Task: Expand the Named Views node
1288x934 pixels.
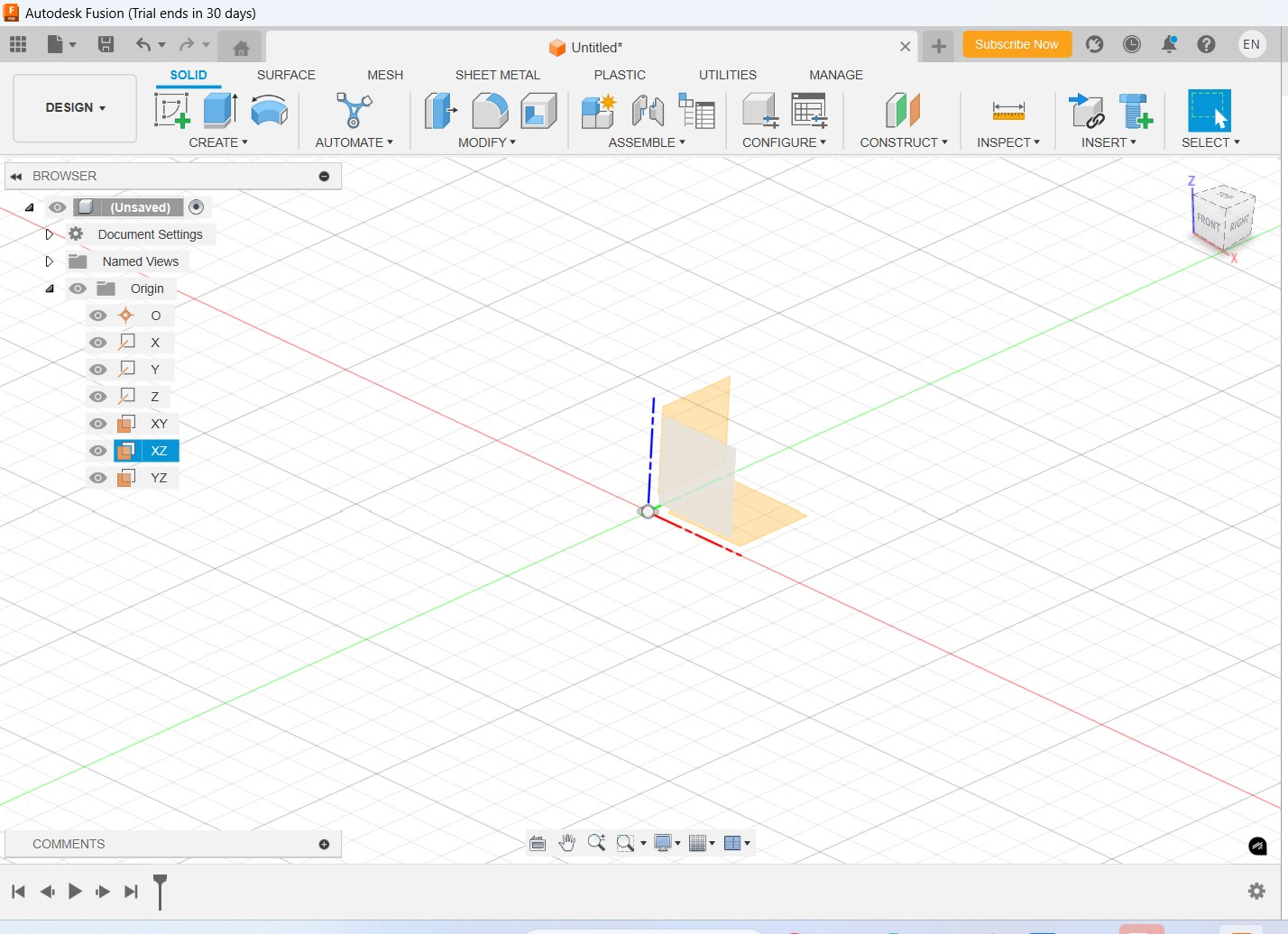Action: (x=50, y=261)
